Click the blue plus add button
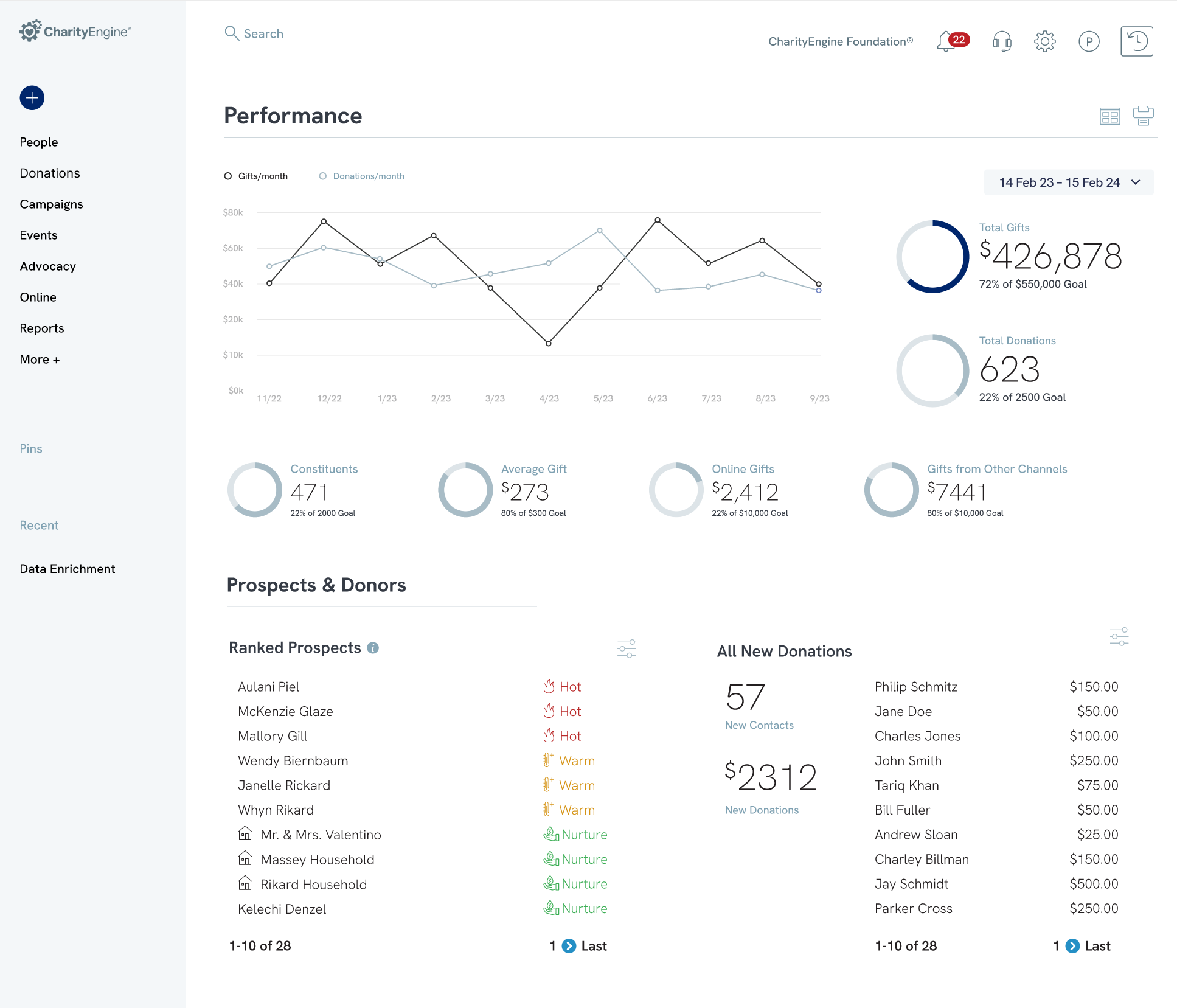Viewport: 1177px width, 1008px height. (32, 98)
